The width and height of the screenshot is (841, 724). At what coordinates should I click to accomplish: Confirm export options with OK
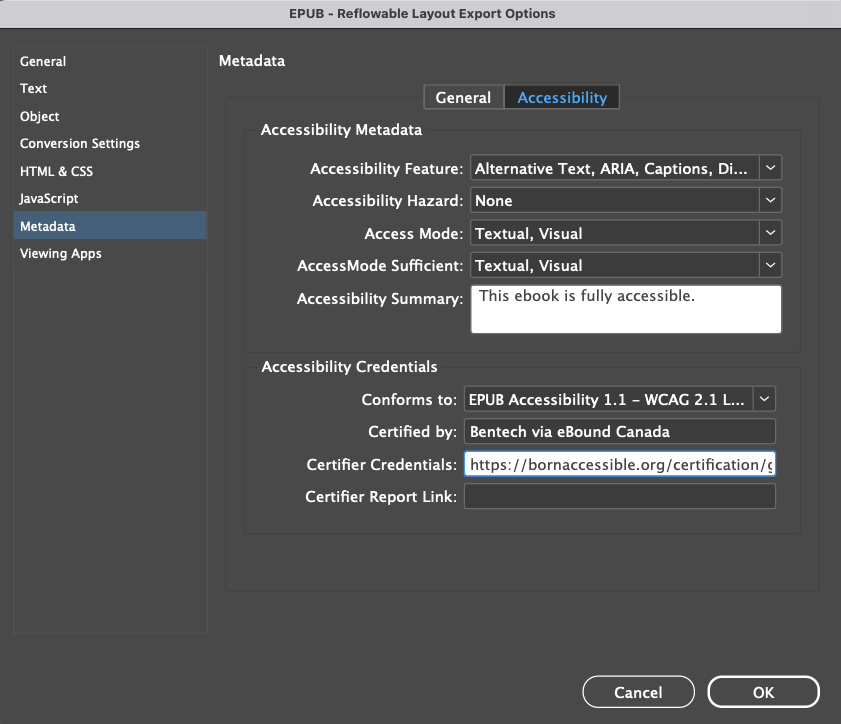[763, 692]
